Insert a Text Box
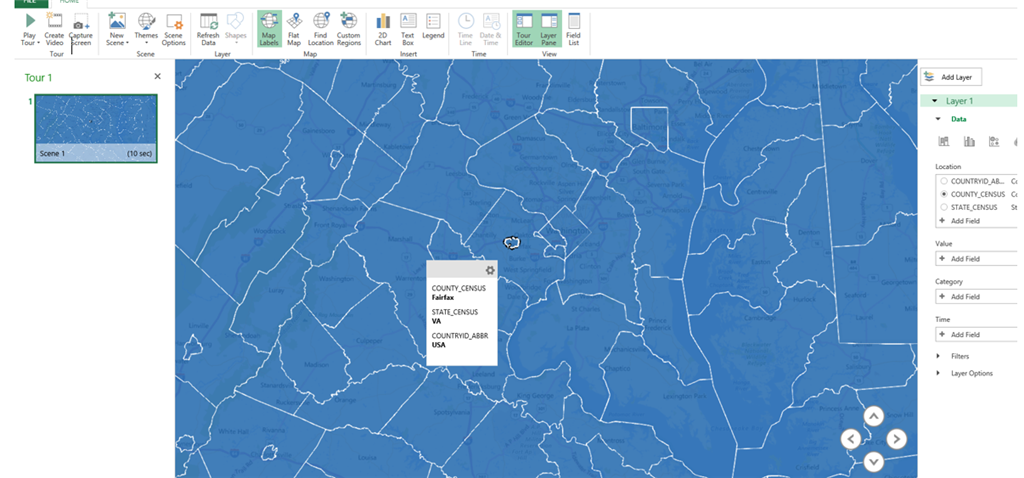Image resolution: width=1024 pixels, height=478 pixels. [x=408, y=29]
